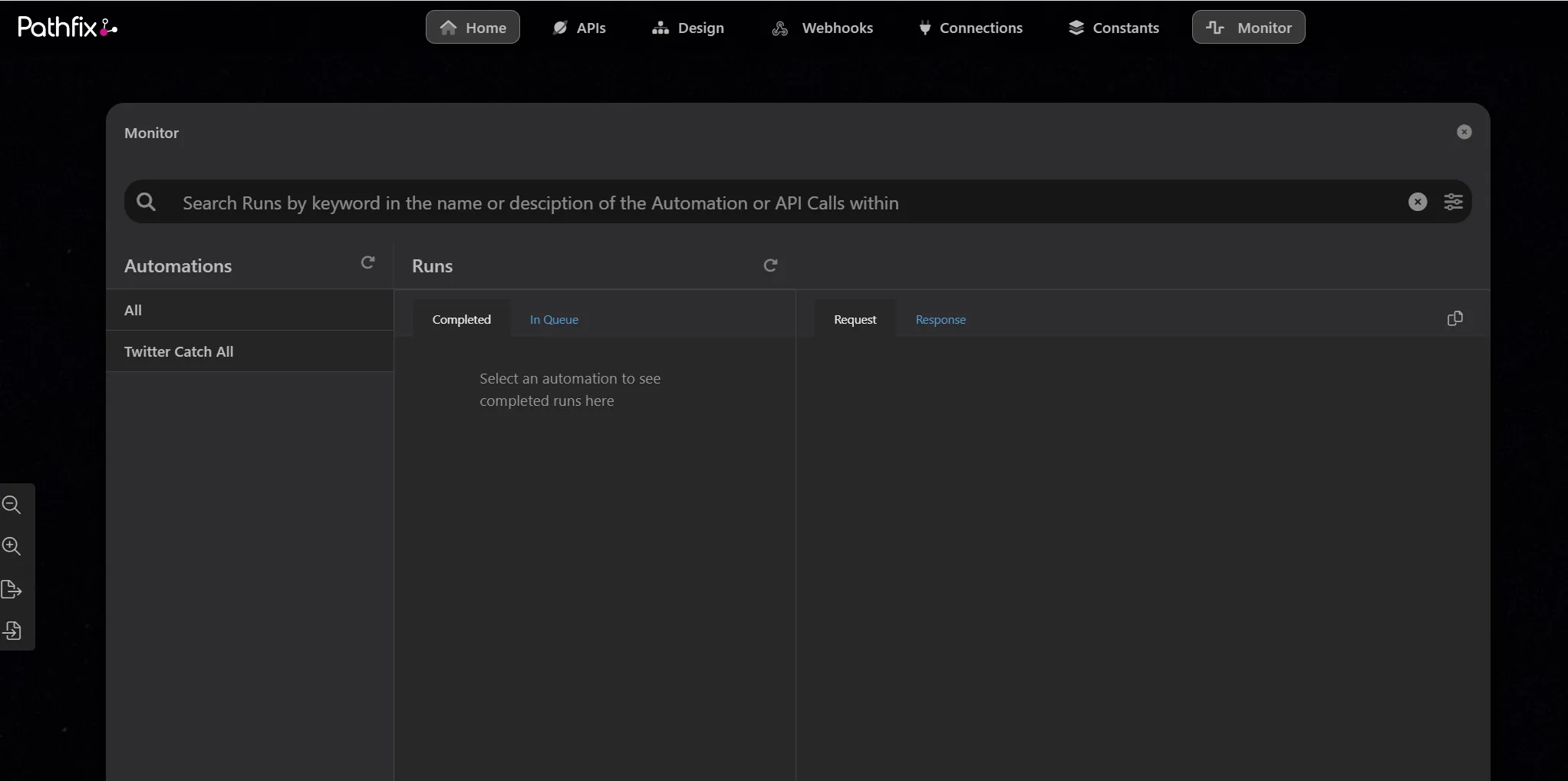Clear the search field text
1568x781 pixels.
point(1418,202)
